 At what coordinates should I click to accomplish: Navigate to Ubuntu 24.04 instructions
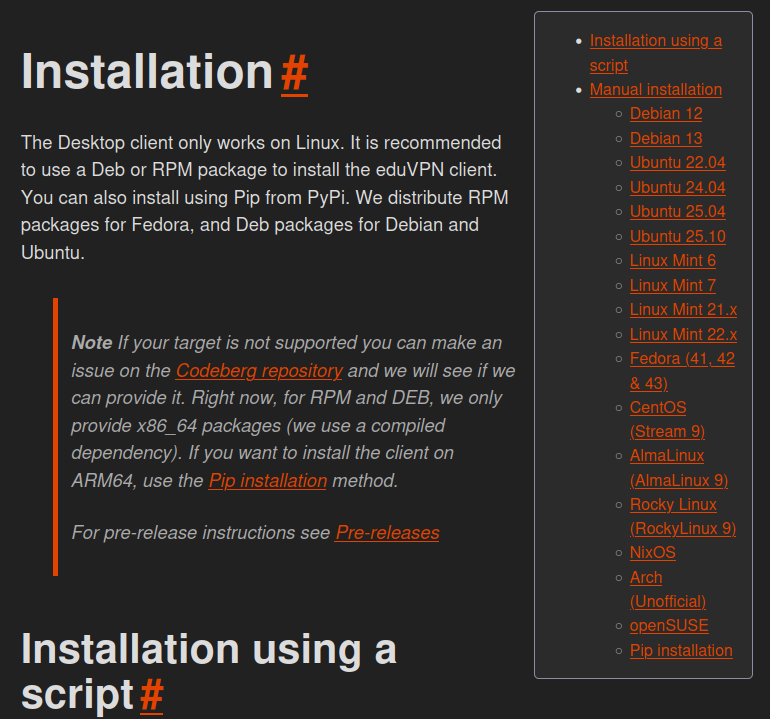pyautogui.click(x=677, y=188)
